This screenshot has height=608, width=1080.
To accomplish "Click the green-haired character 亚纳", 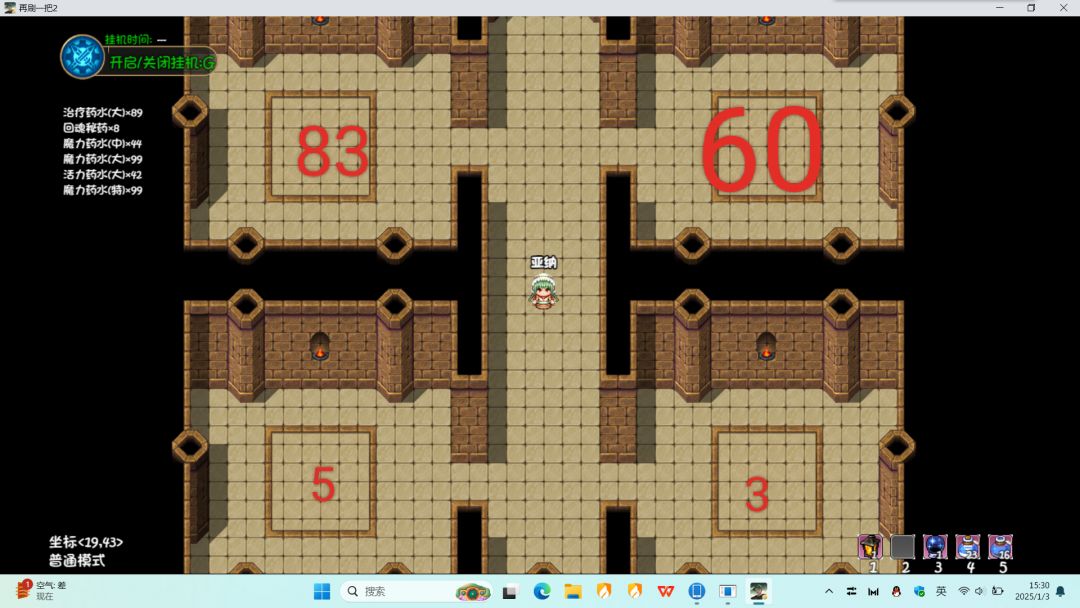I will point(543,291).
